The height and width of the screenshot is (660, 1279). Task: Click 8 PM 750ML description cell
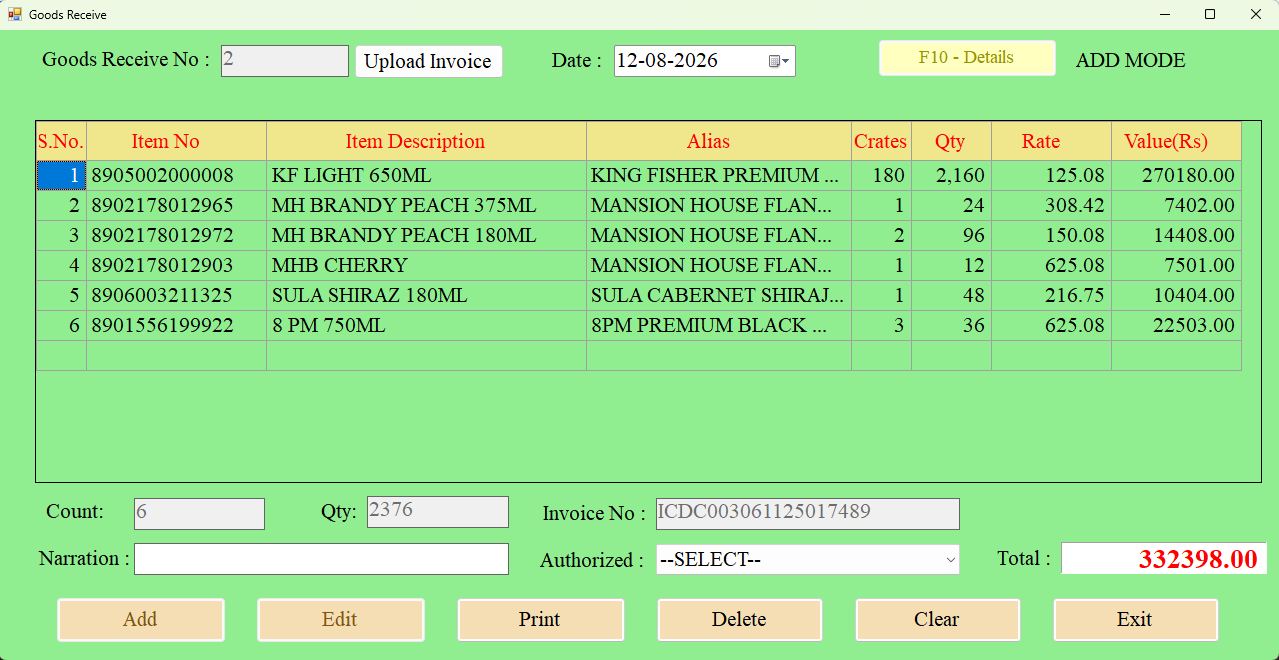pos(426,326)
